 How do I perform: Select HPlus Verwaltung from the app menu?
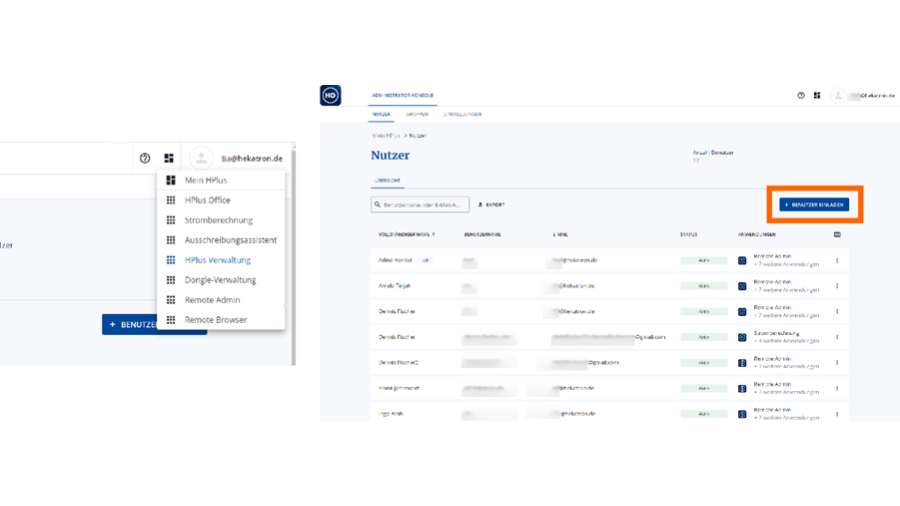[x=217, y=260]
